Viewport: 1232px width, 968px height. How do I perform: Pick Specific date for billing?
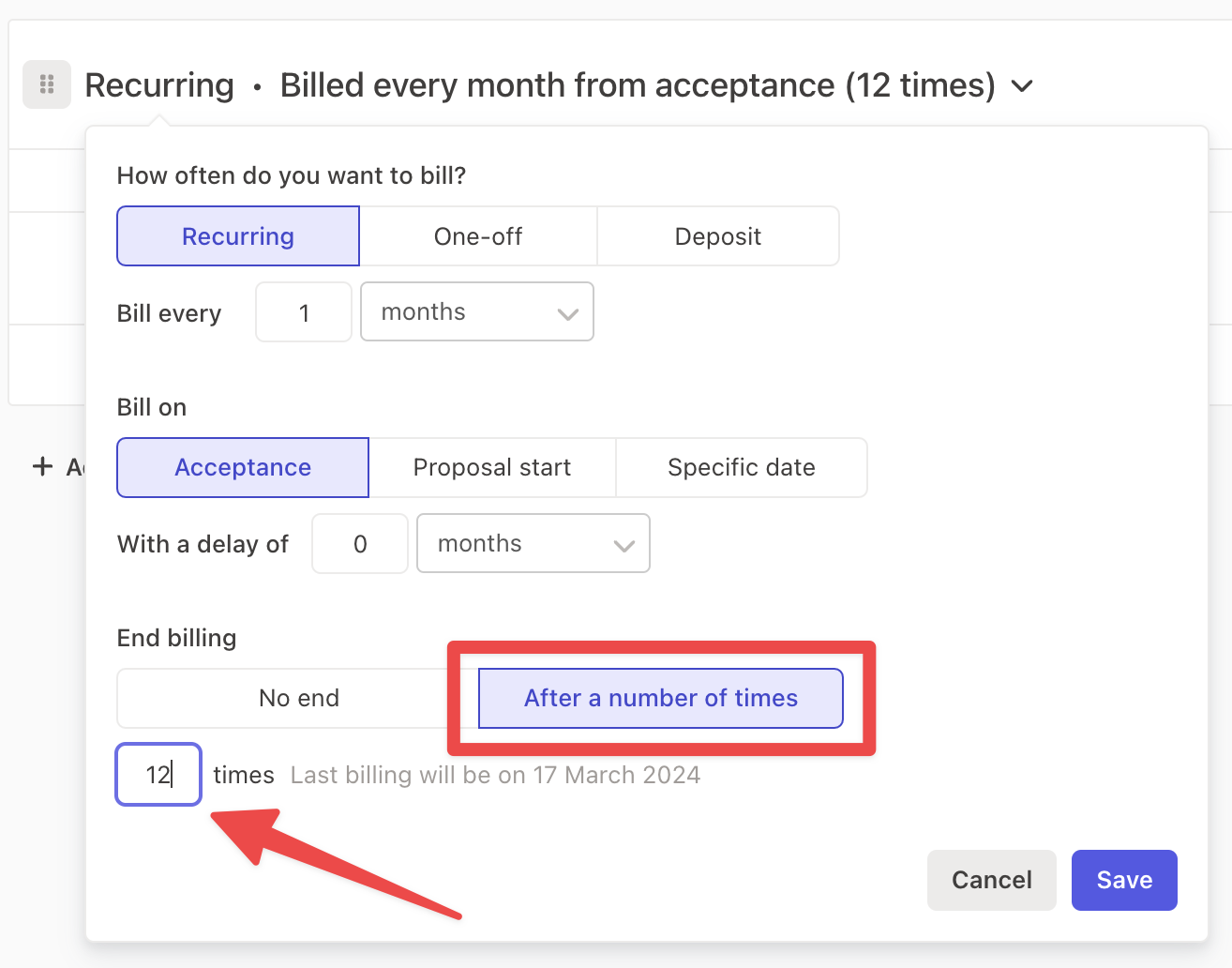point(742,467)
